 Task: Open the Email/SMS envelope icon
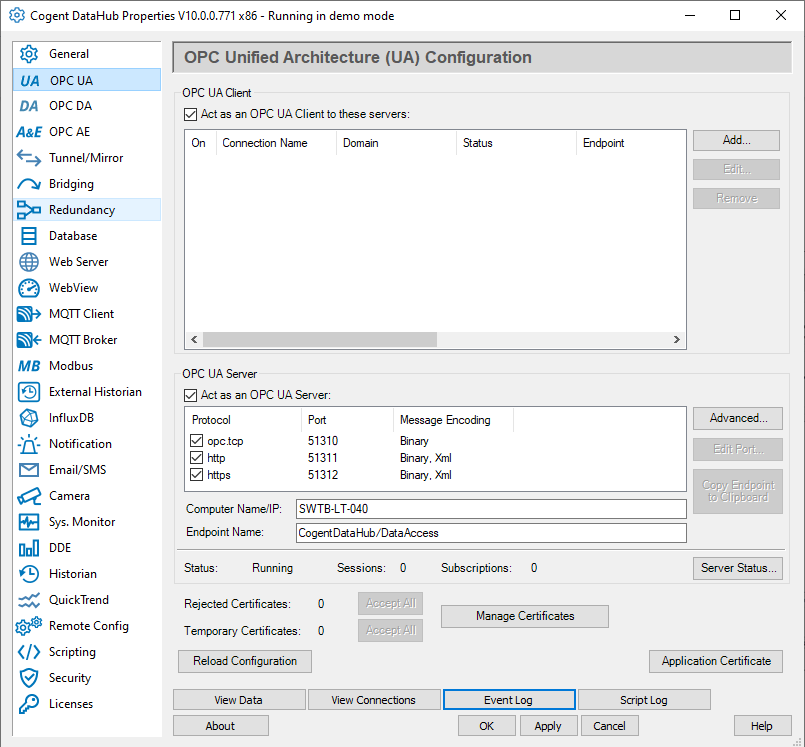[x=29, y=470]
